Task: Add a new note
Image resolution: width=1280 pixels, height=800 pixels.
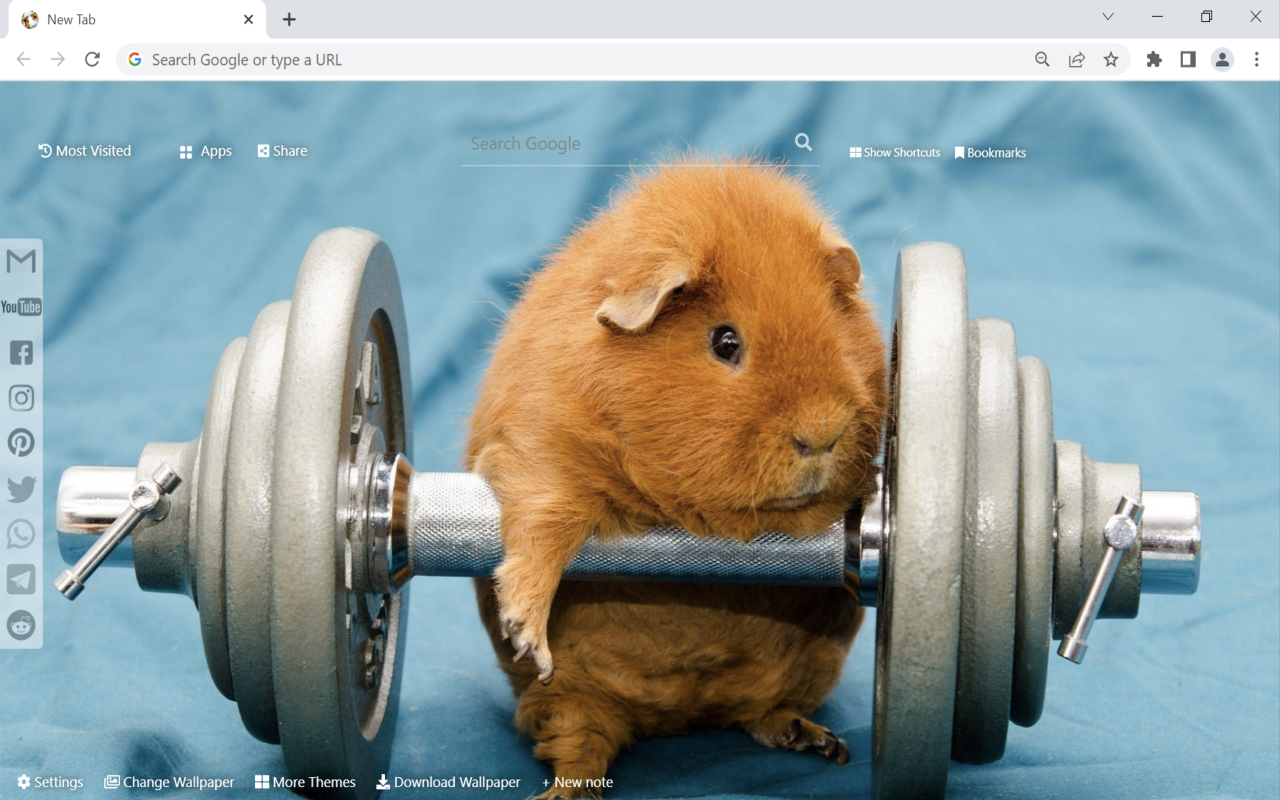Action: [x=577, y=782]
